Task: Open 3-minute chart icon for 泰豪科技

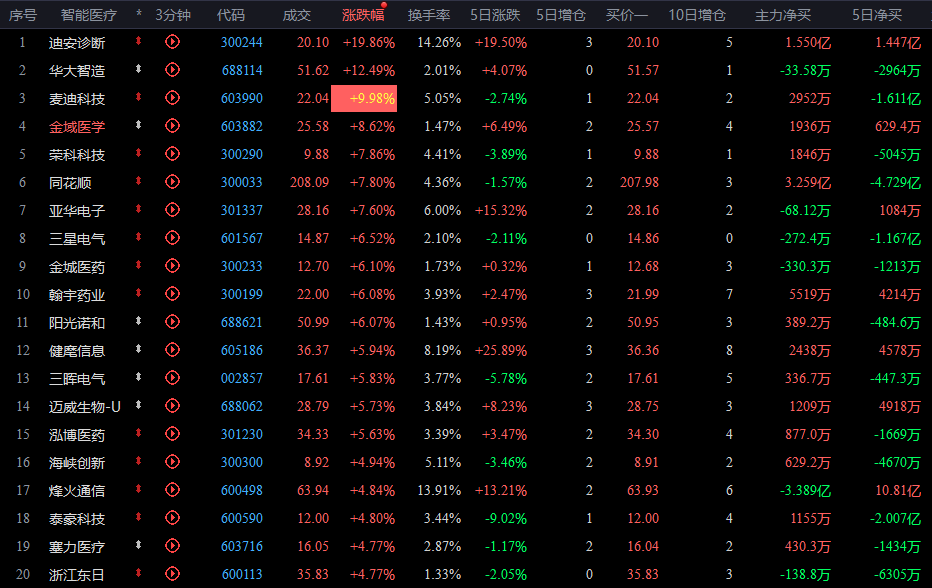Action: [172, 517]
